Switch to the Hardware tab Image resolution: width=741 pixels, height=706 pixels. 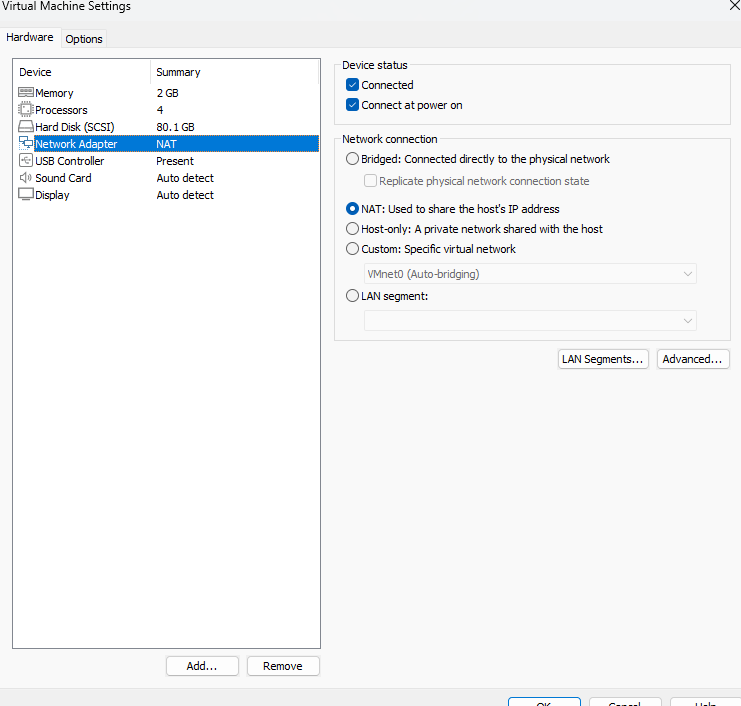point(30,37)
